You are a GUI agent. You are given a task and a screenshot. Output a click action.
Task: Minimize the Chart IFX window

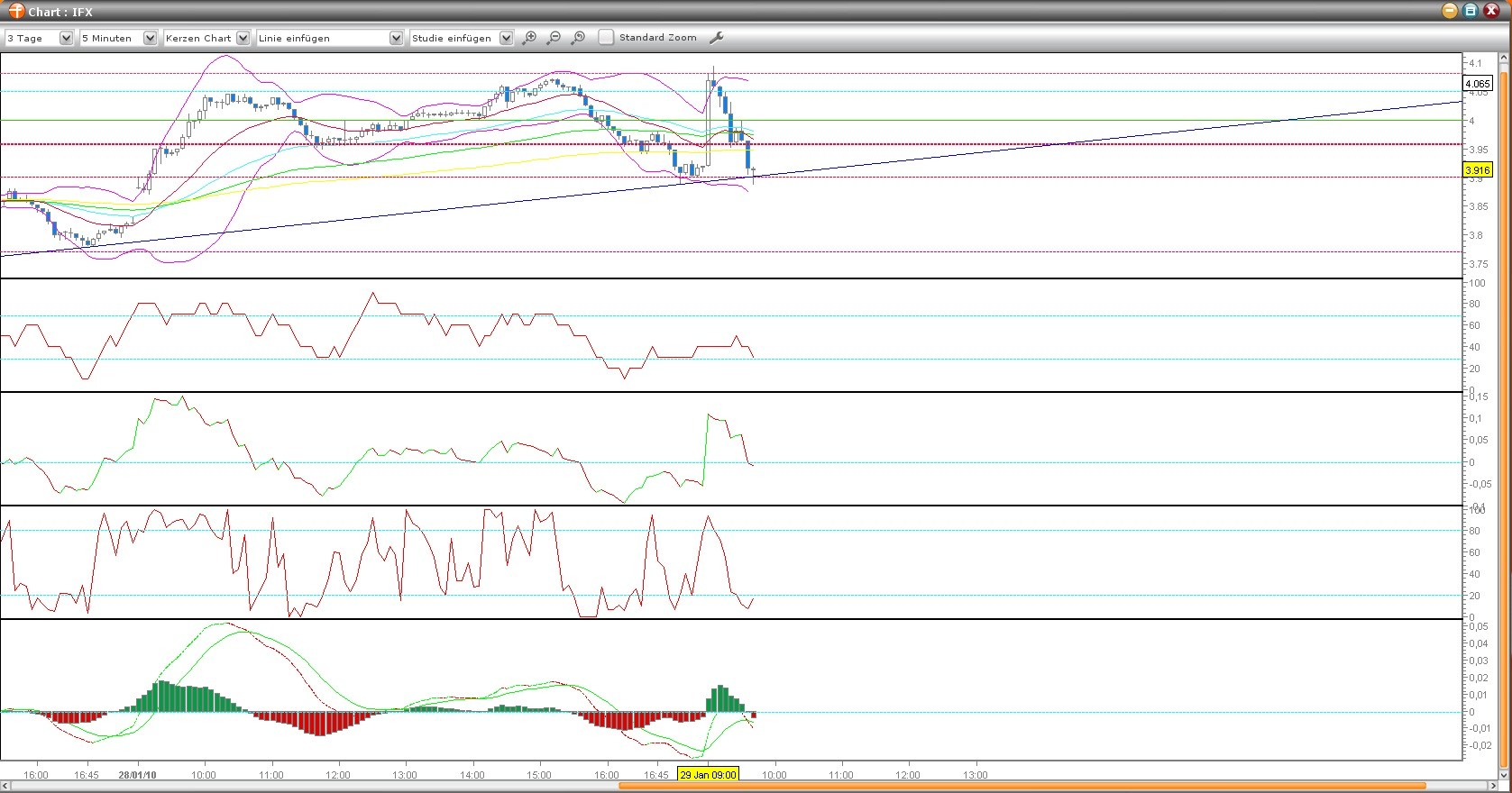coord(1450,11)
